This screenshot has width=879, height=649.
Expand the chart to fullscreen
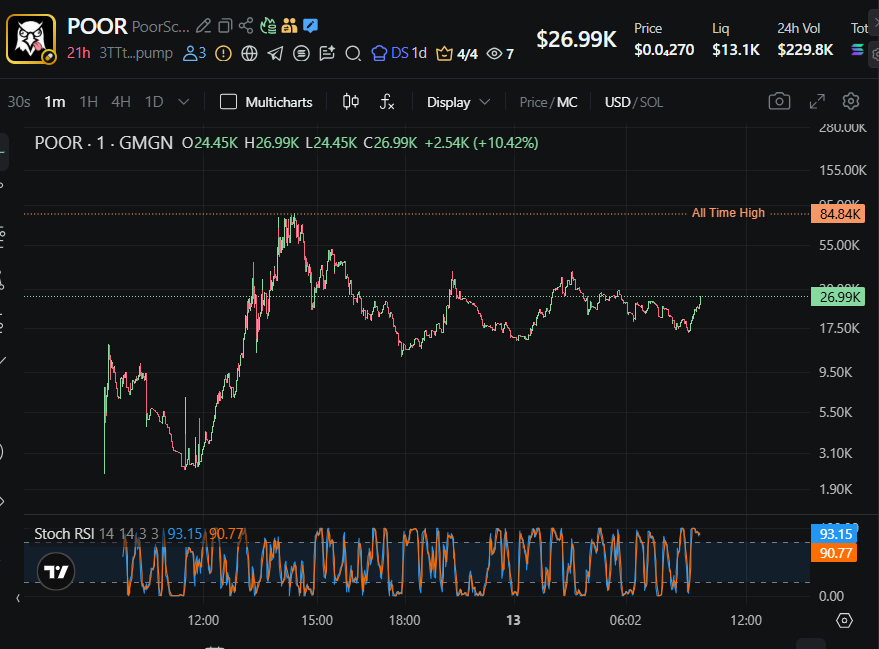(817, 101)
